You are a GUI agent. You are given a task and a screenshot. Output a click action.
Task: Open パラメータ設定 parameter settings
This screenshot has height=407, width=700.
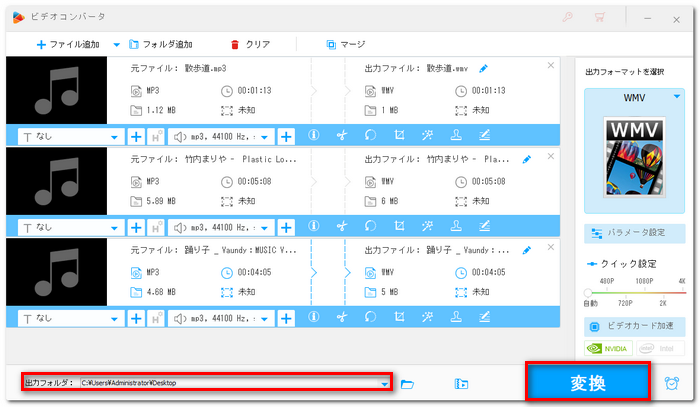(634, 233)
